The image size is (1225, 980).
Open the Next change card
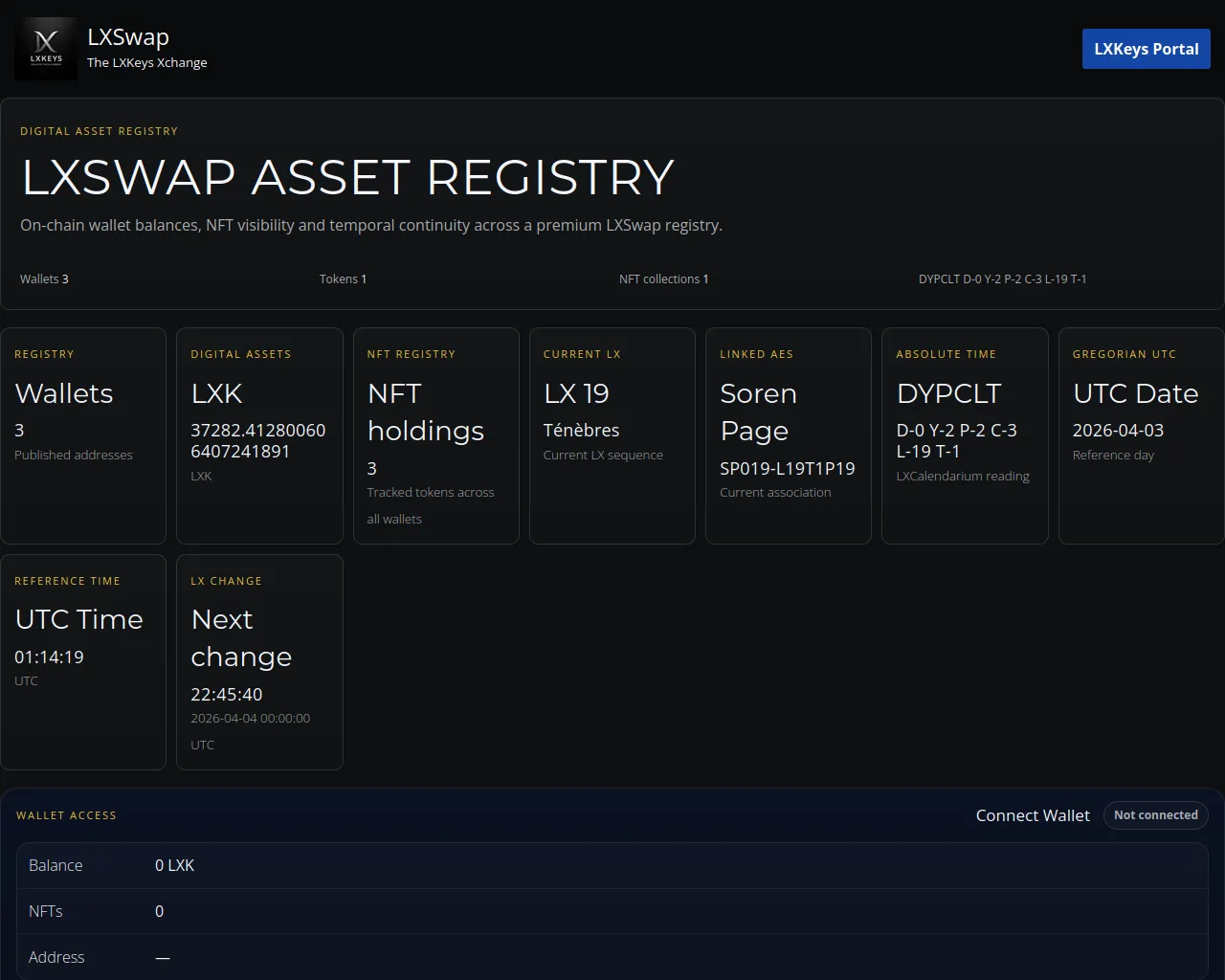[x=259, y=662]
